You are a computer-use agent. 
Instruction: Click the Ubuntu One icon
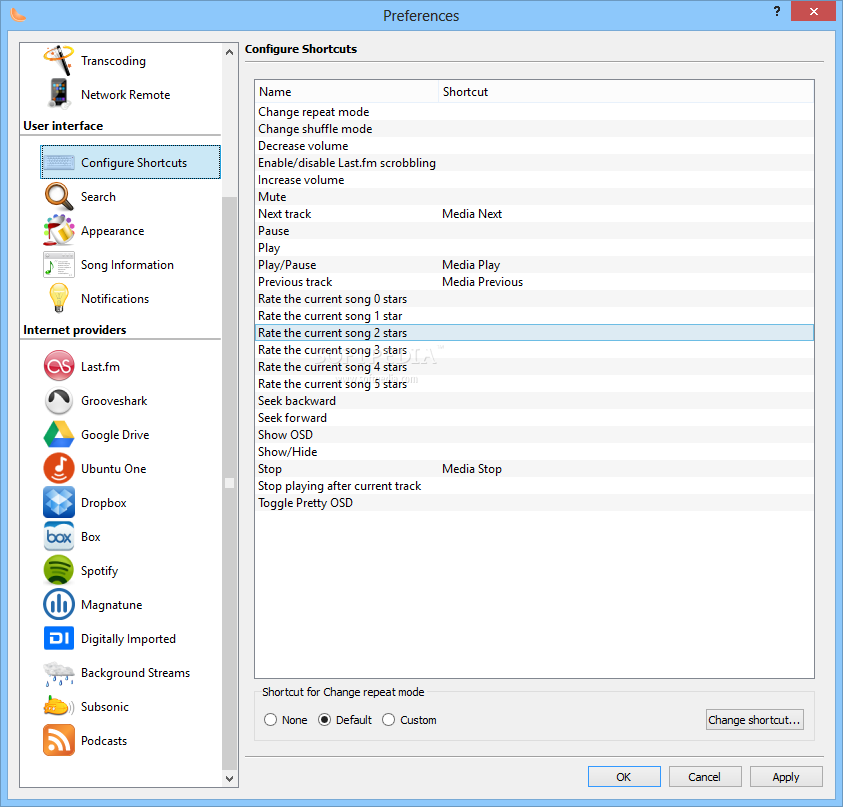pyautogui.click(x=59, y=468)
